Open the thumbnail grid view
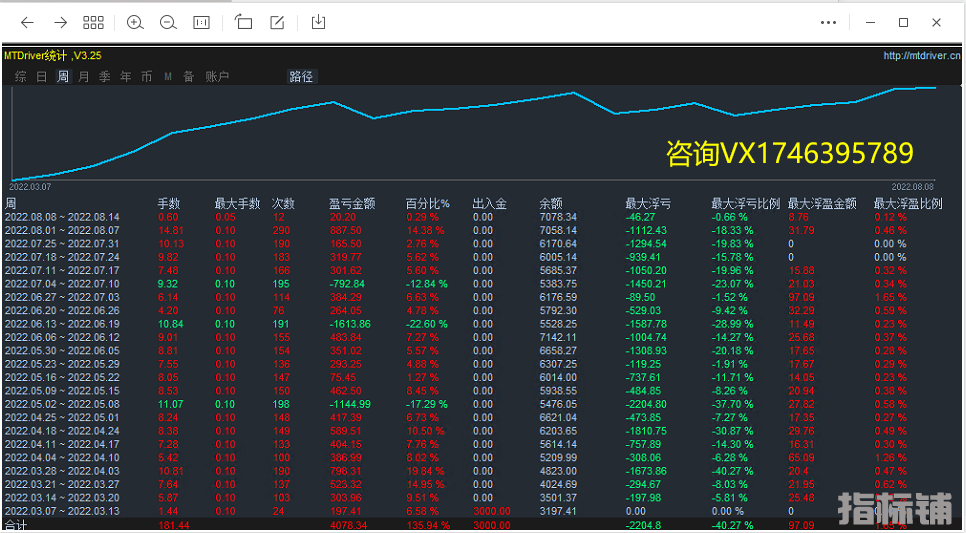966x533 pixels. tap(93, 22)
